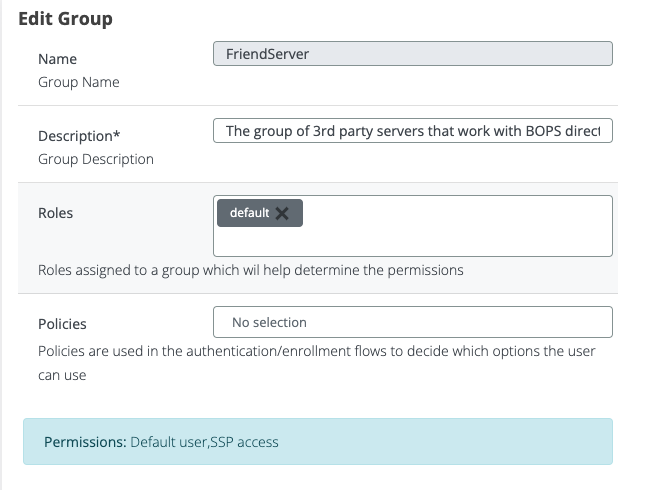This screenshot has width=657, height=490.
Task: Click the Description* field label
Action: point(86,136)
